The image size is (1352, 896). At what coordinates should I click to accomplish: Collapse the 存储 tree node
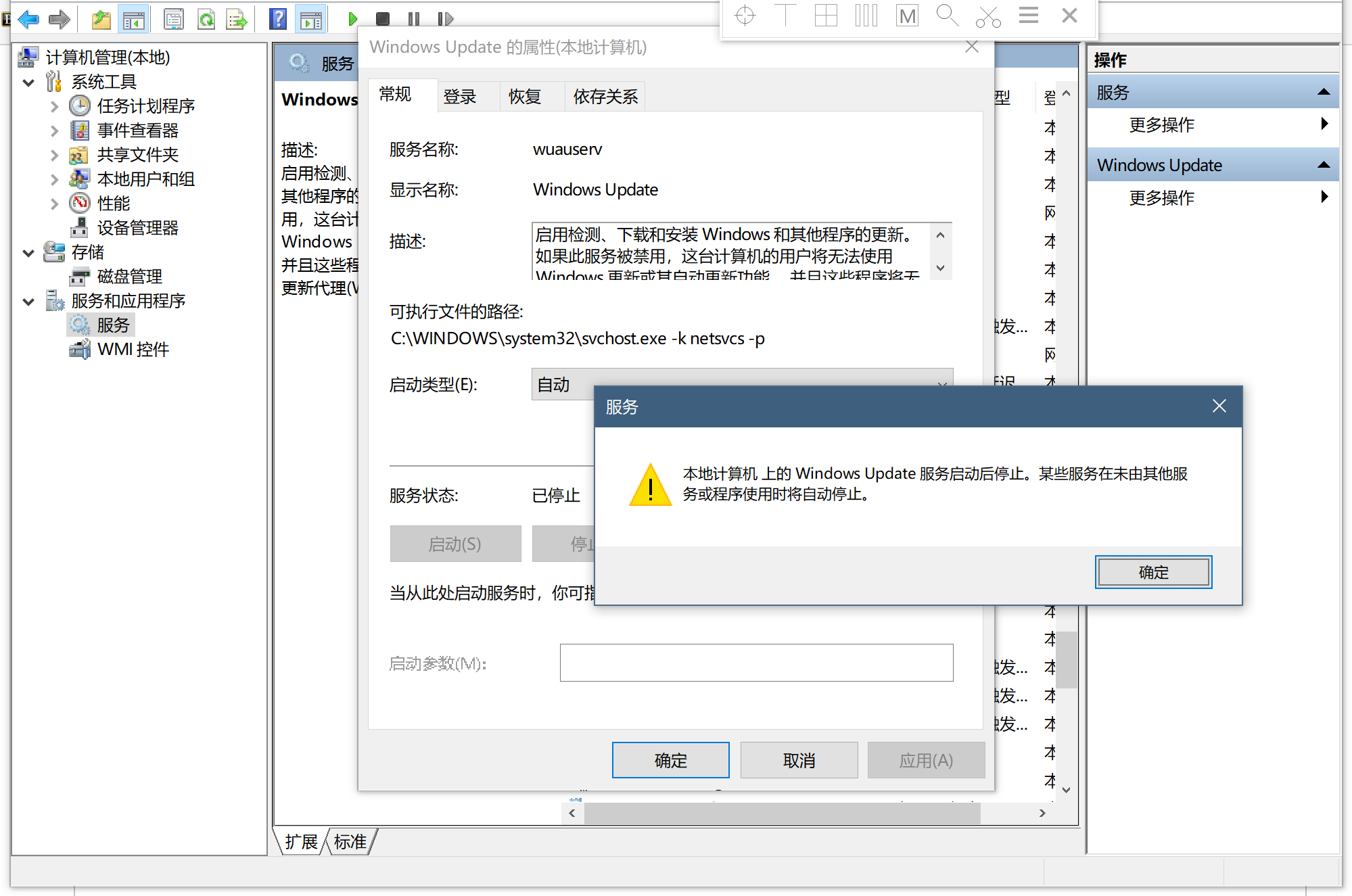click(x=28, y=253)
